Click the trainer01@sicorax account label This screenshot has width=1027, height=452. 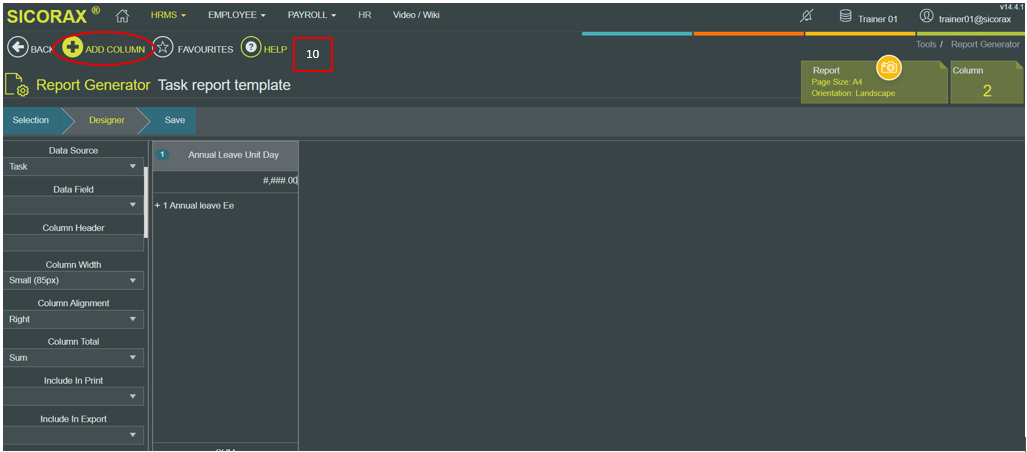(975, 19)
